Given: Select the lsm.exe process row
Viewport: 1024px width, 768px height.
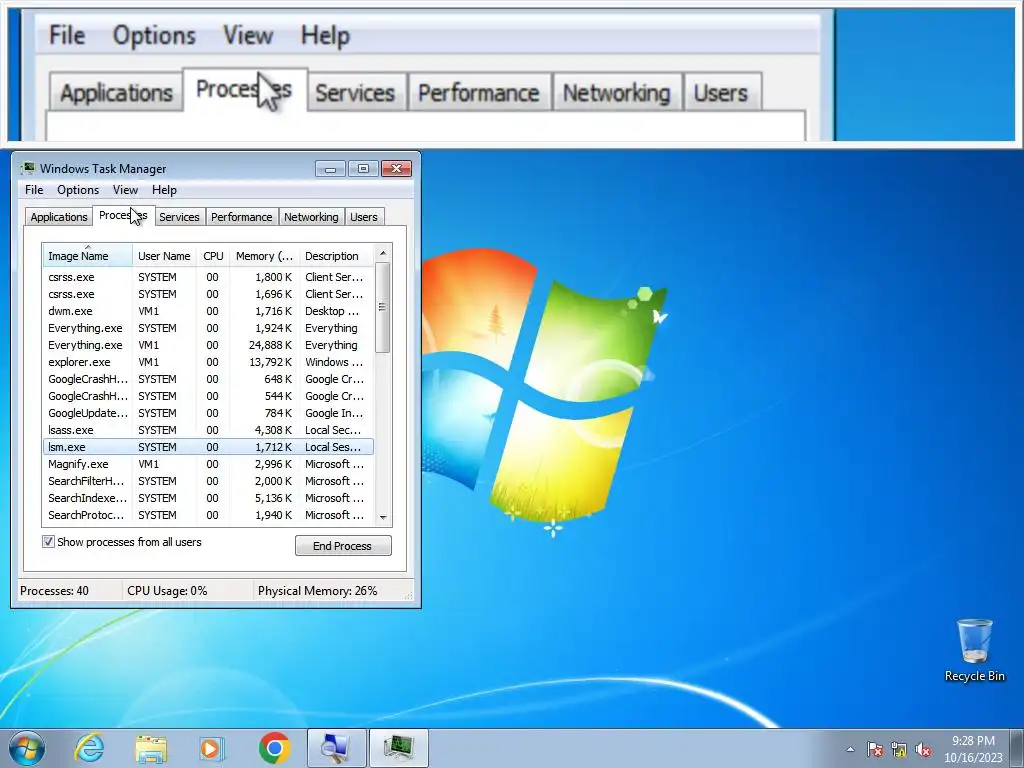Looking at the screenshot, I should (x=208, y=447).
